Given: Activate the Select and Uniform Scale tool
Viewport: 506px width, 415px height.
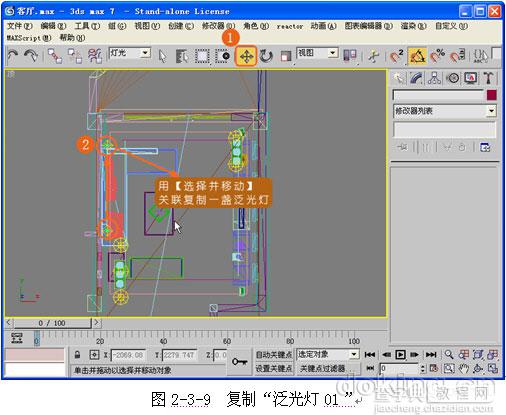Looking at the screenshot, I should pyautogui.click(x=286, y=56).
